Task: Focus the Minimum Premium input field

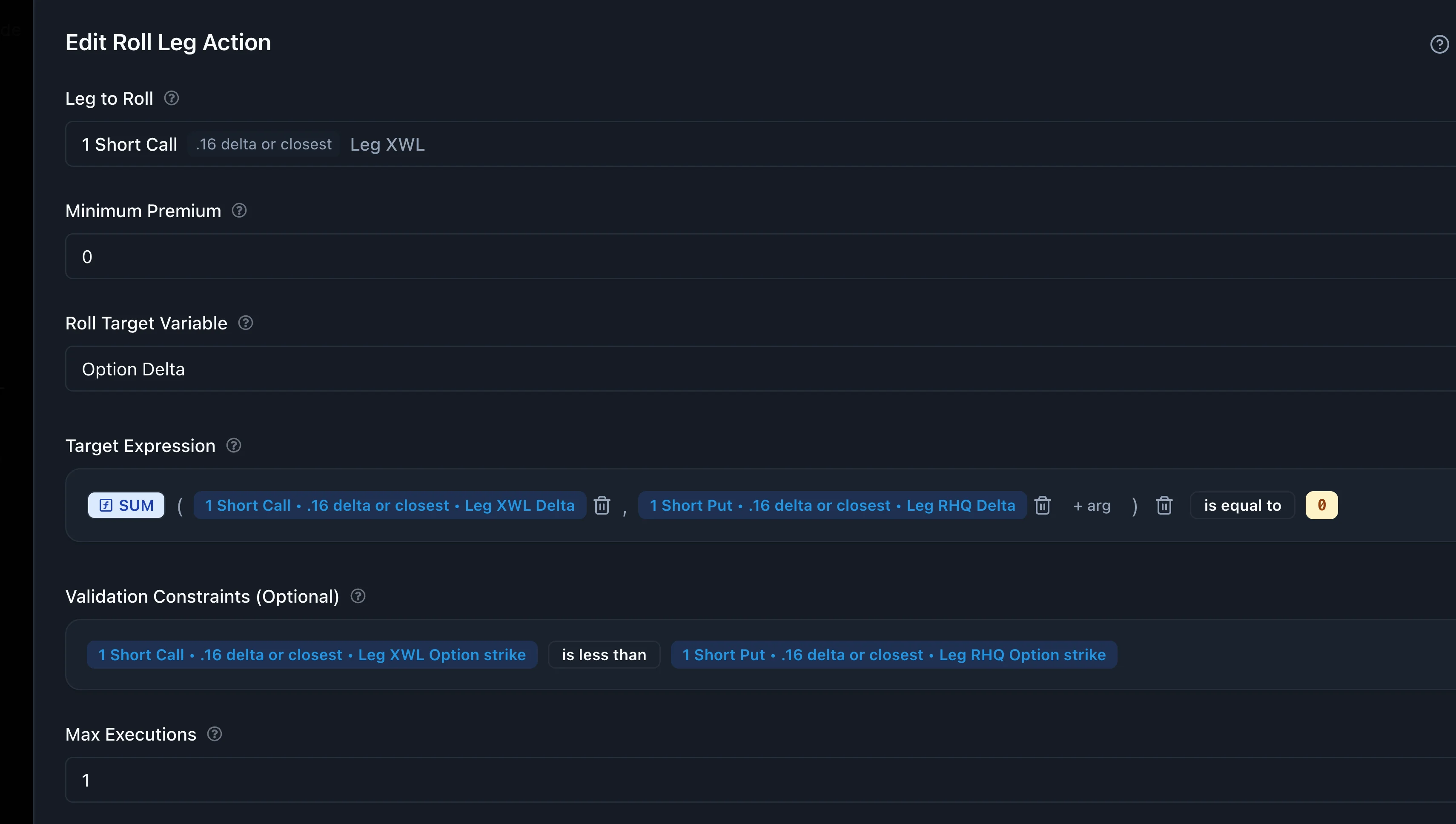Action: pos(760,256)
